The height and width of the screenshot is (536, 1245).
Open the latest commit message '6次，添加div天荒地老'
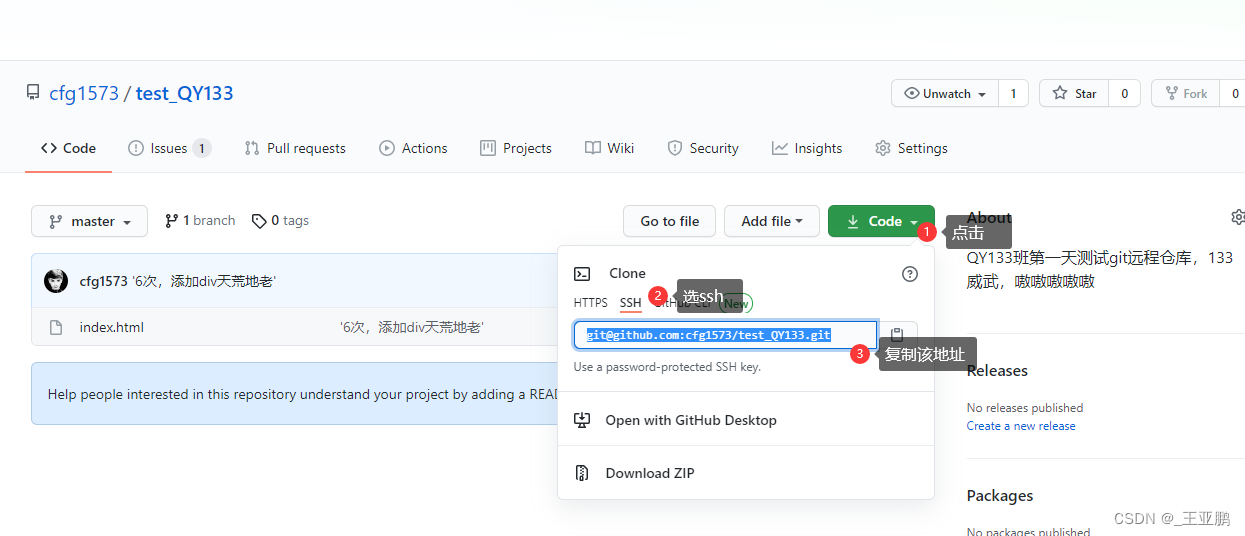pyautogui.click(x=204, y=281)
